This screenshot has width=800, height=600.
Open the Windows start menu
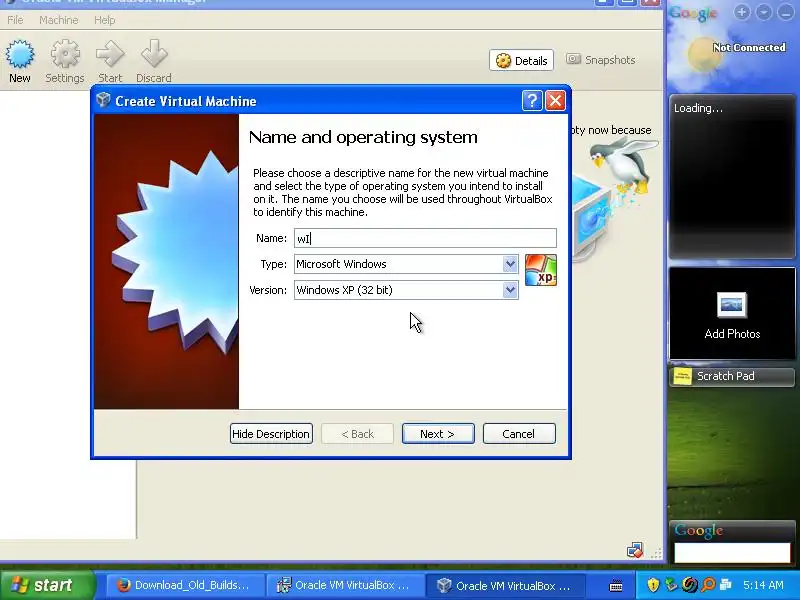(x=47, y=585)
